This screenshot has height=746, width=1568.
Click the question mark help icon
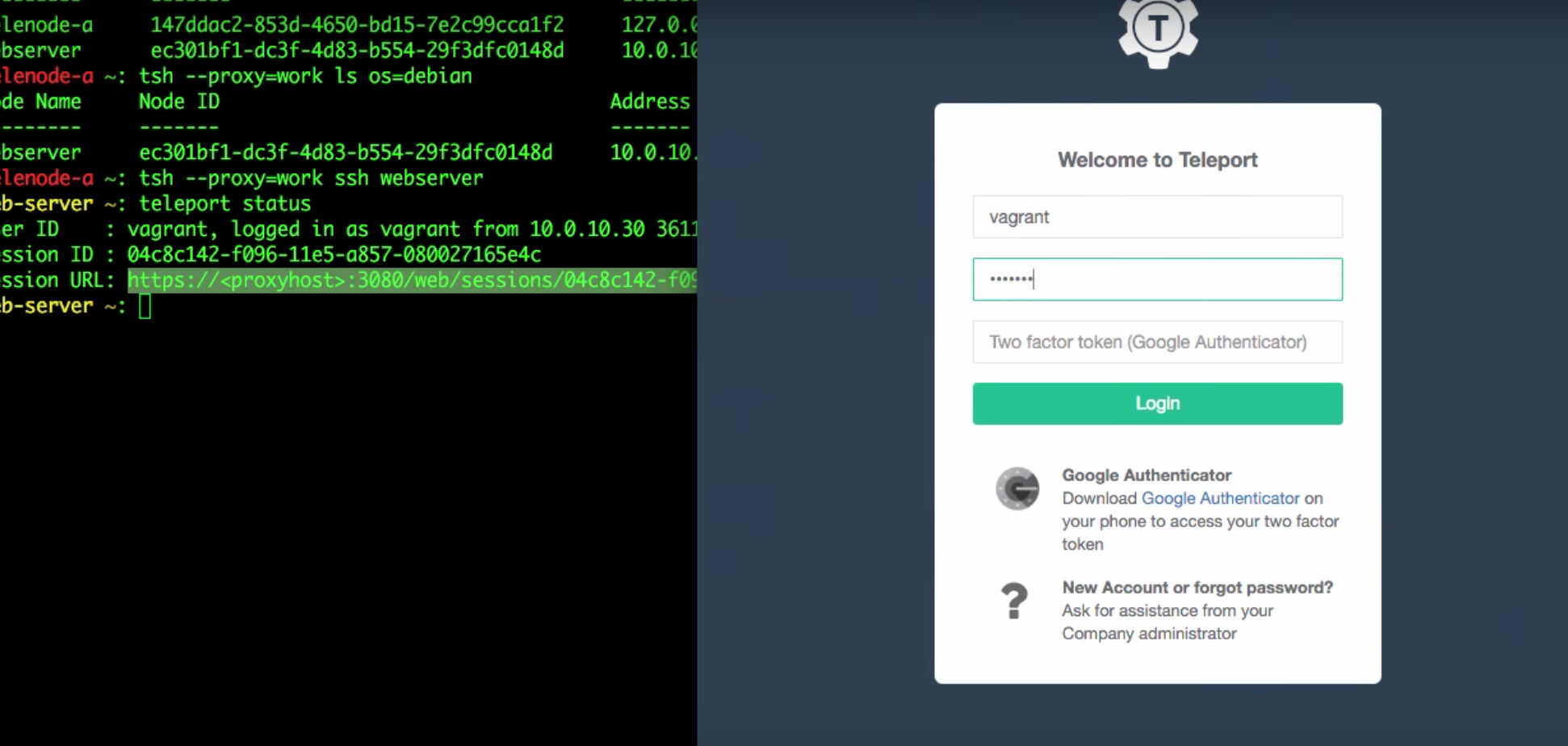pyautogui.click(x=1014, y=601)
